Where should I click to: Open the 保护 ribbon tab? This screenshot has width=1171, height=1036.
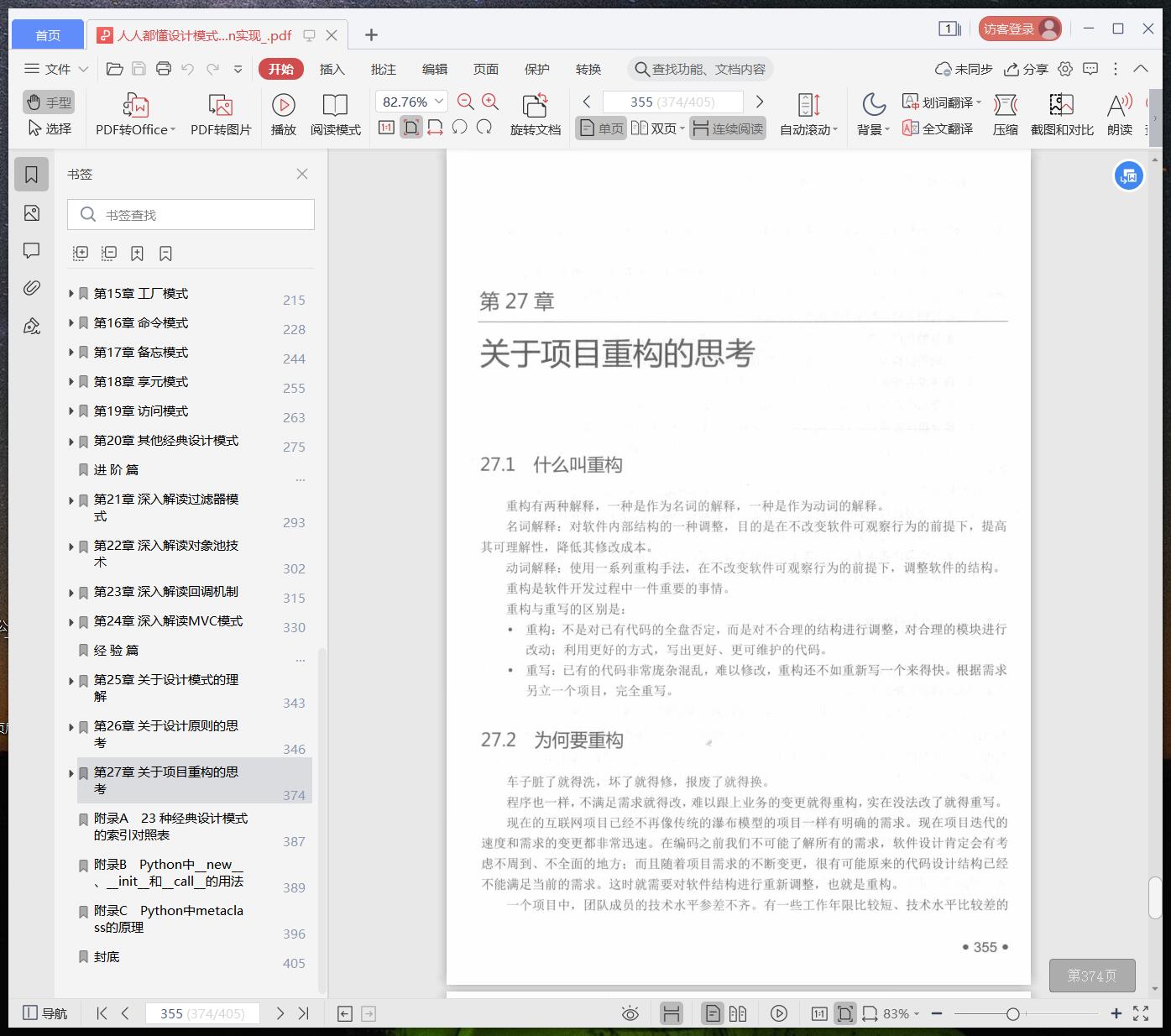tap(537, 69)
